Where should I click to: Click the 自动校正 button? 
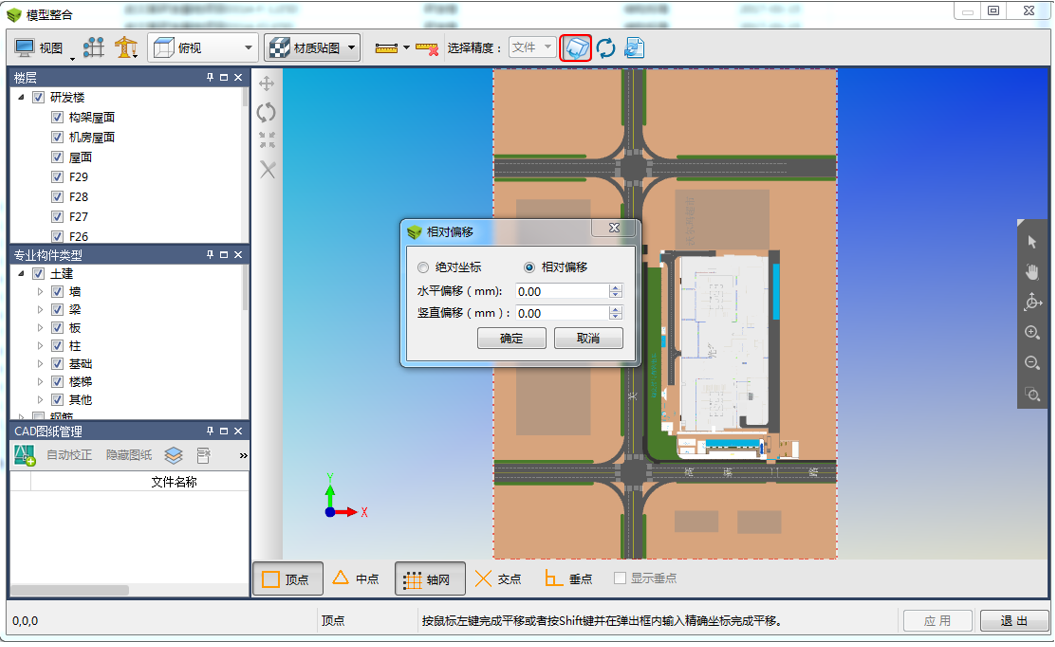[x=69, y=455]
